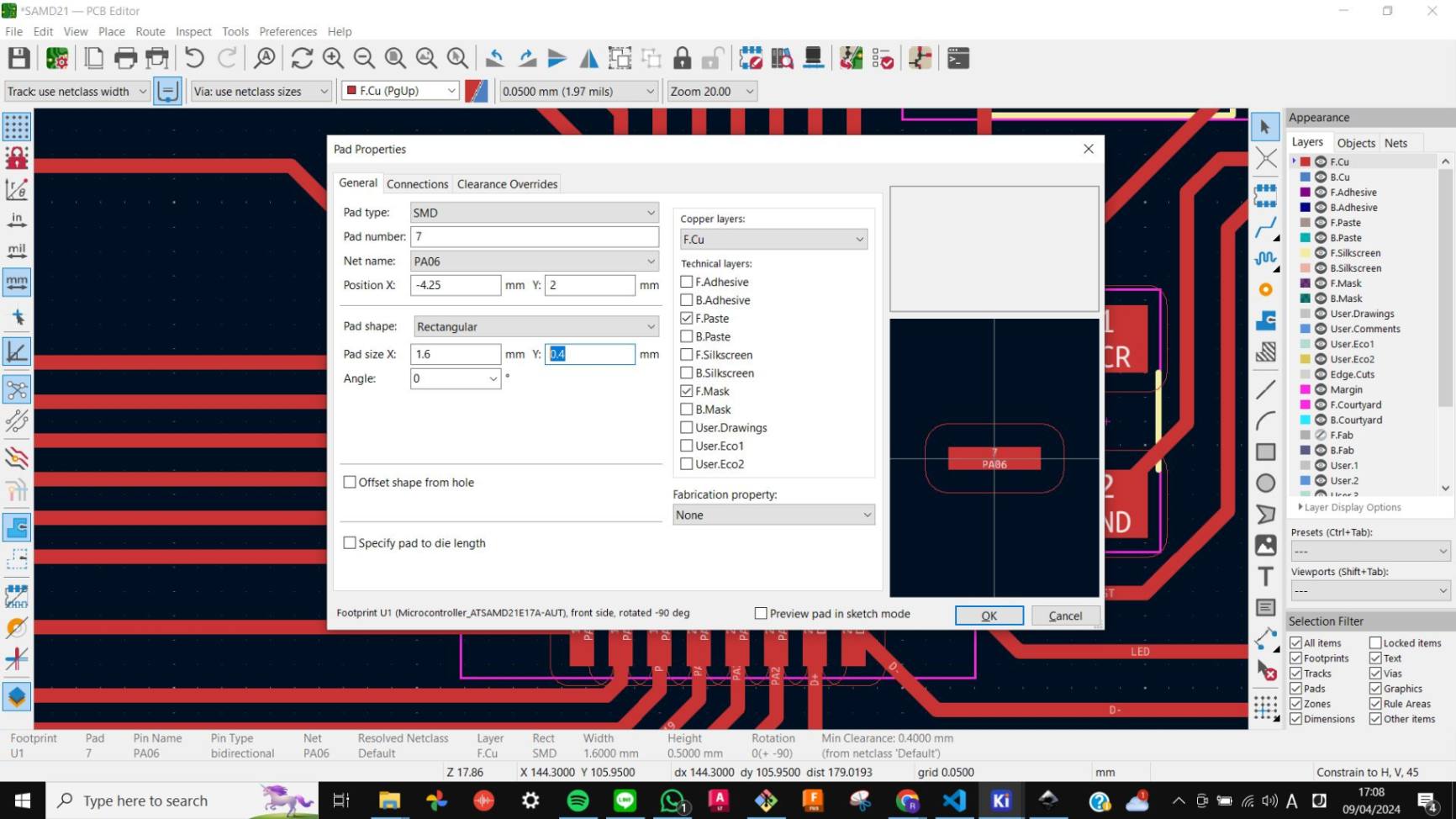
Task: Open the Zoom 20.00 dropdown
Action: [x=712, y=91]
